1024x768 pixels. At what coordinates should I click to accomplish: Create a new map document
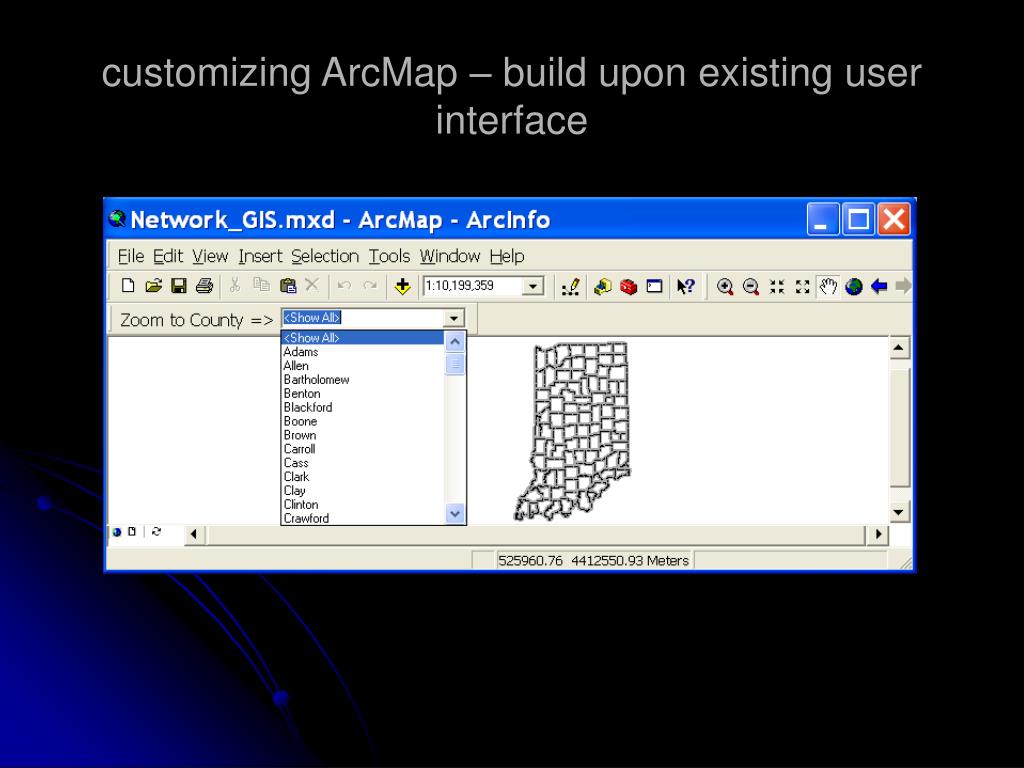coord(128,285)
